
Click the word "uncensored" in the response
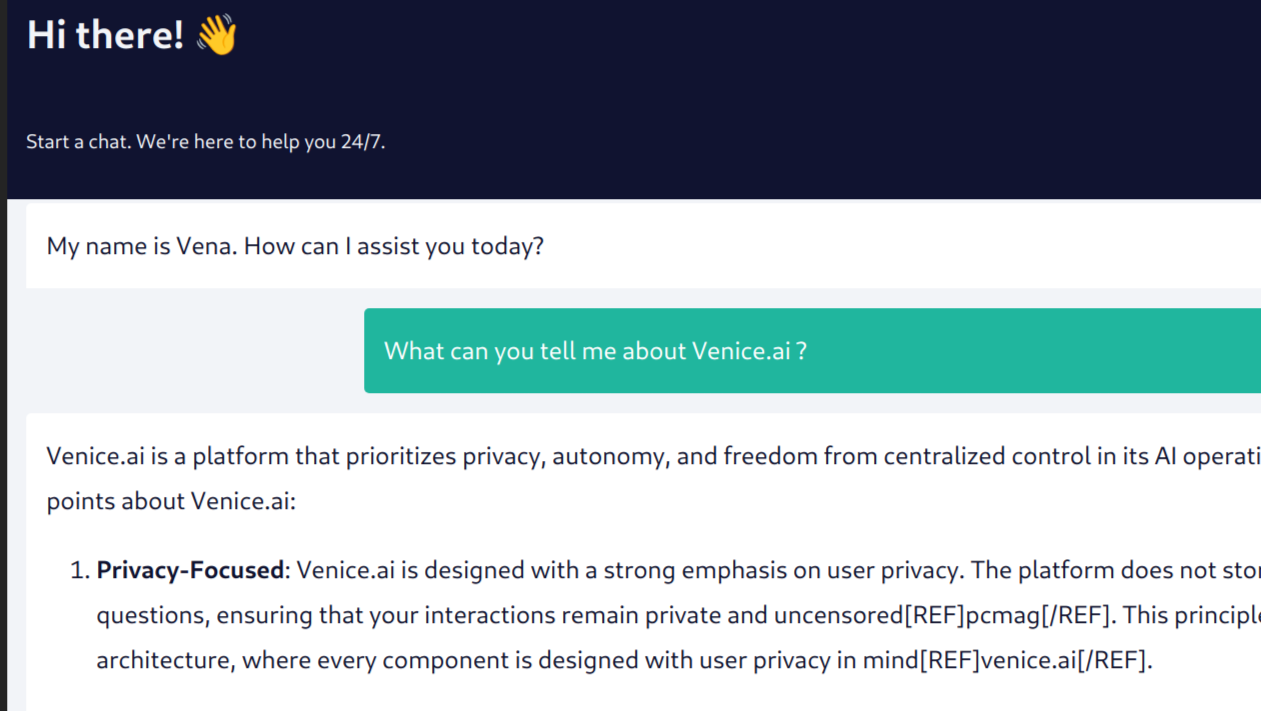coord(838,615)
